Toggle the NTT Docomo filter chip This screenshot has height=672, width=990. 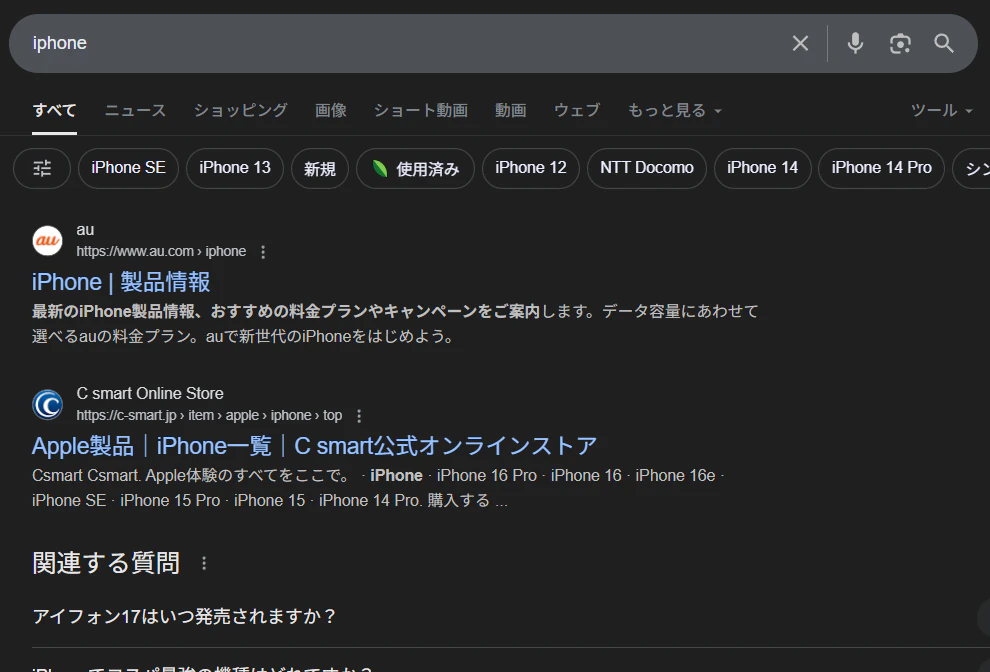tap(647, 168)
